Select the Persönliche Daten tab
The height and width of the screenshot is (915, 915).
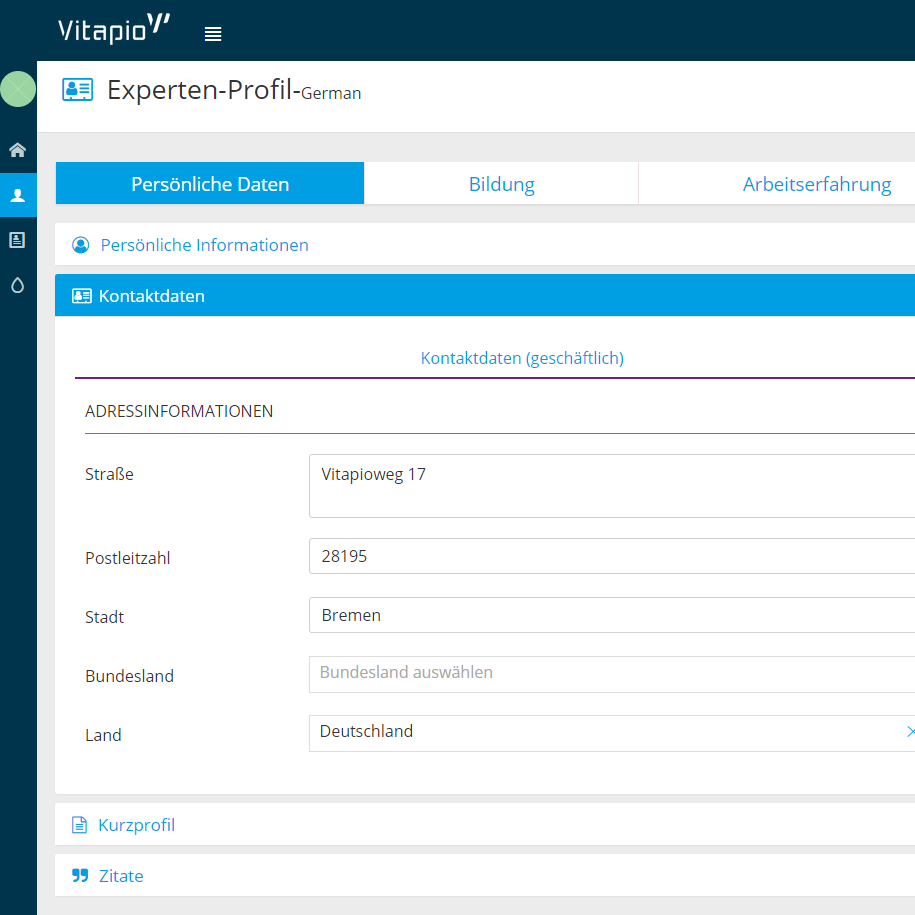pos(210,184)
